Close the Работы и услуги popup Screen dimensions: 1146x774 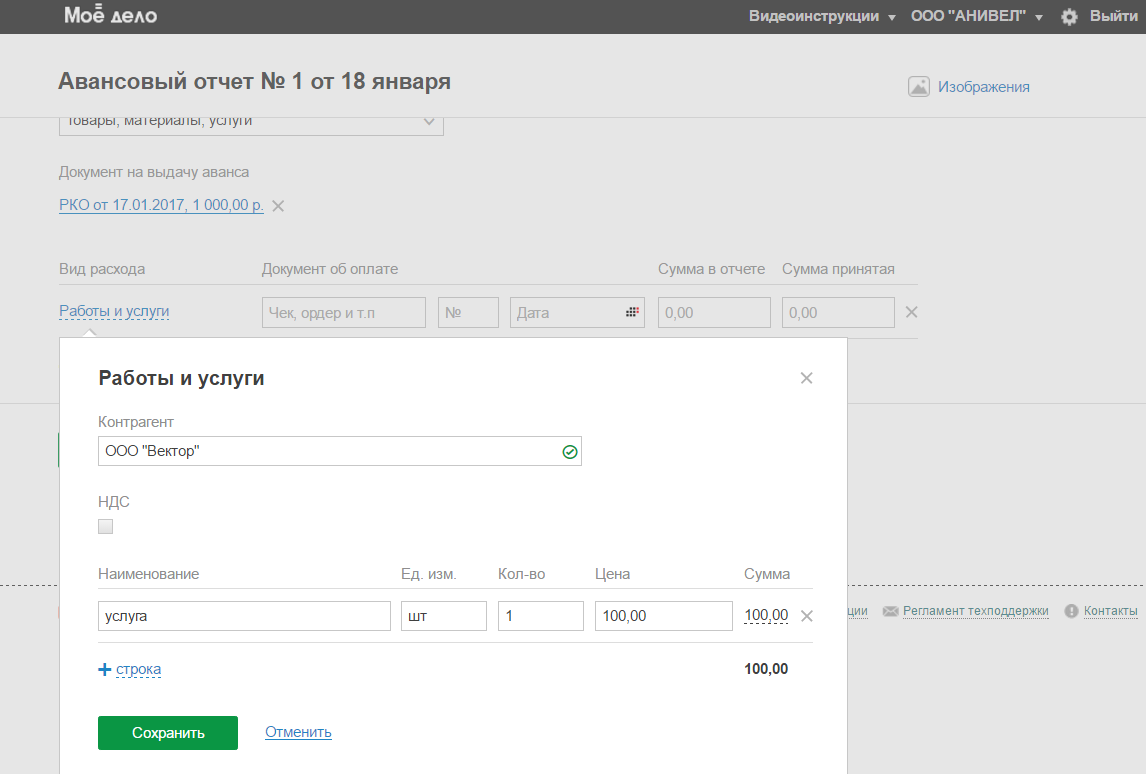807,378
